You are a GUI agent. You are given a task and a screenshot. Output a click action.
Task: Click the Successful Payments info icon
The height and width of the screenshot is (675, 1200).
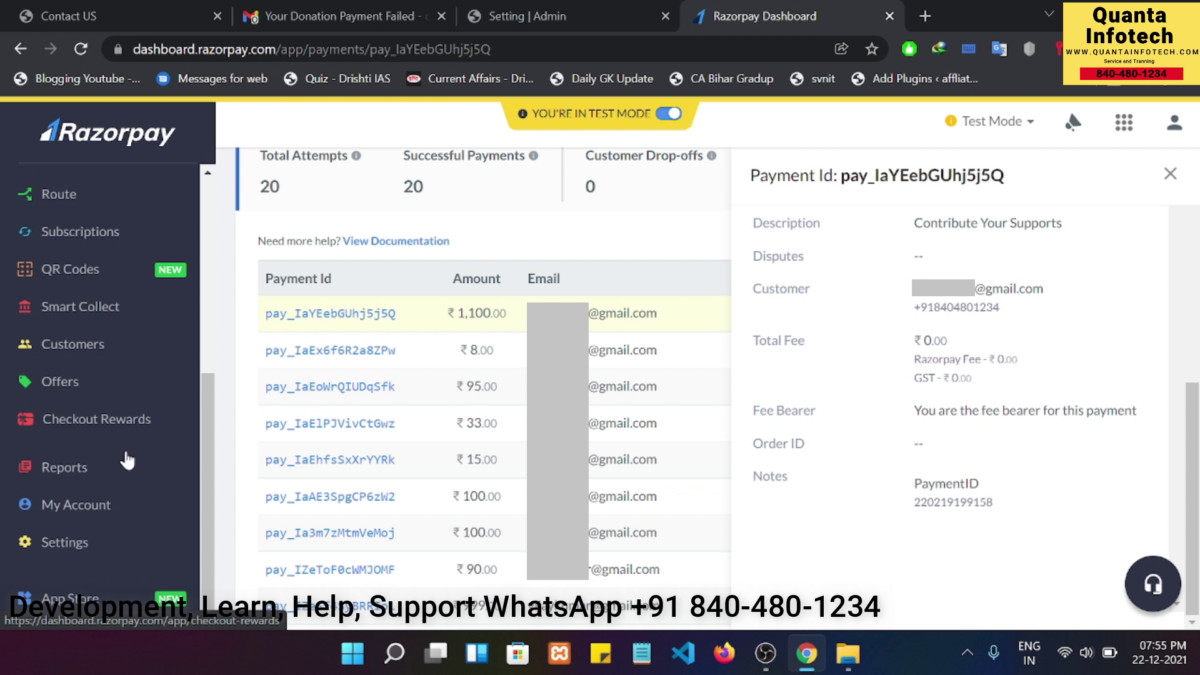pos(533,156)
